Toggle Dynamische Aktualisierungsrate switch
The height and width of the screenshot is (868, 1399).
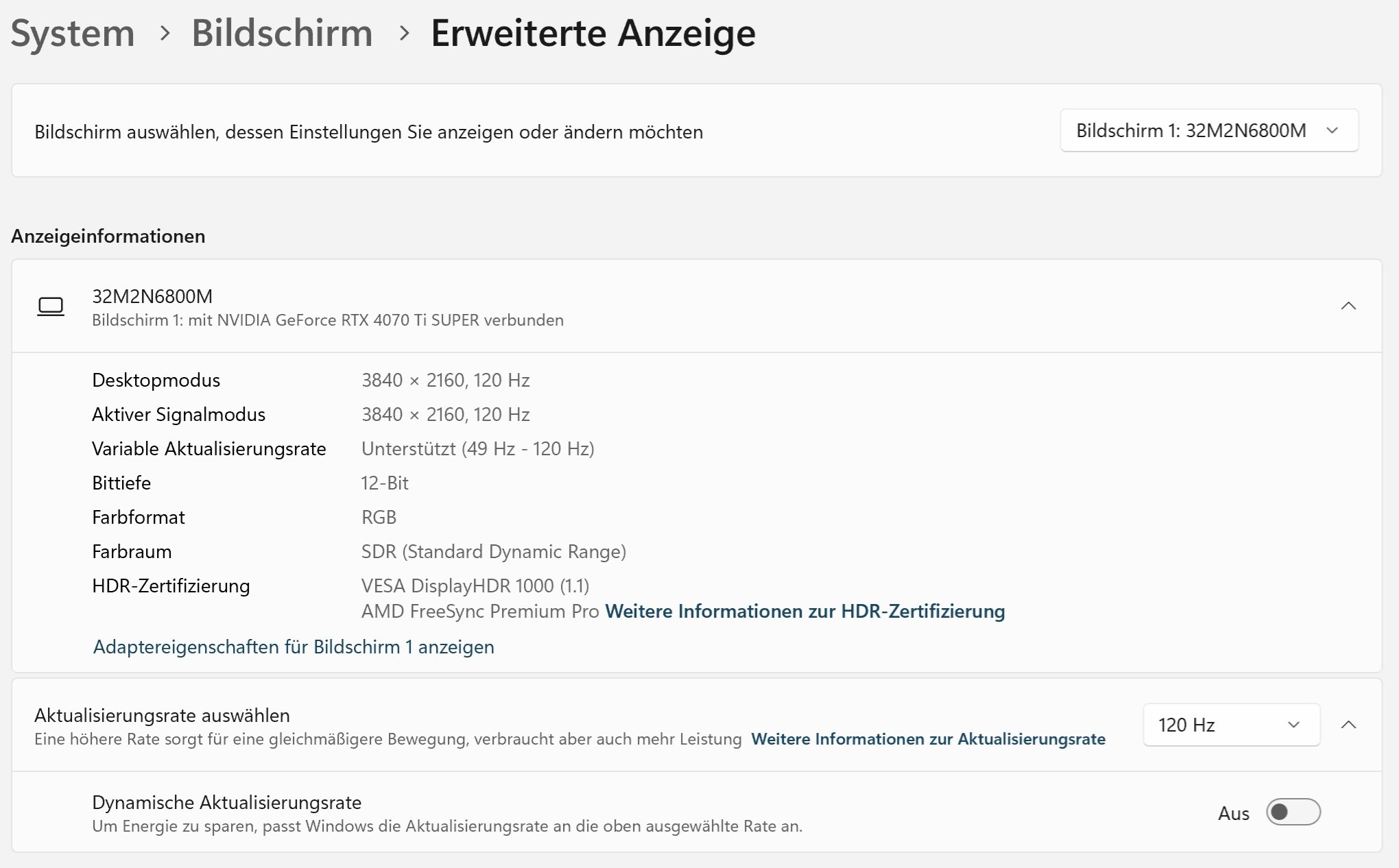point(1293,812)
